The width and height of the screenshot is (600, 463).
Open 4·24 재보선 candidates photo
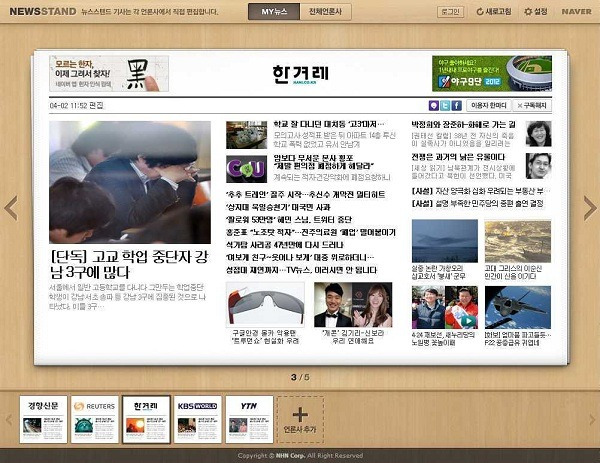[x=445, y=307]
